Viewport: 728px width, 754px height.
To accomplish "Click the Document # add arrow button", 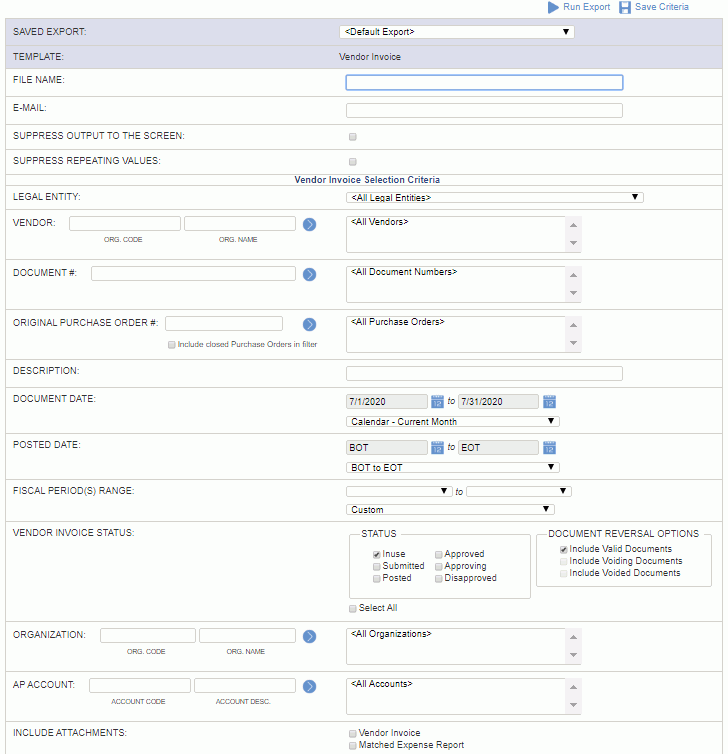I will point(310,275).
